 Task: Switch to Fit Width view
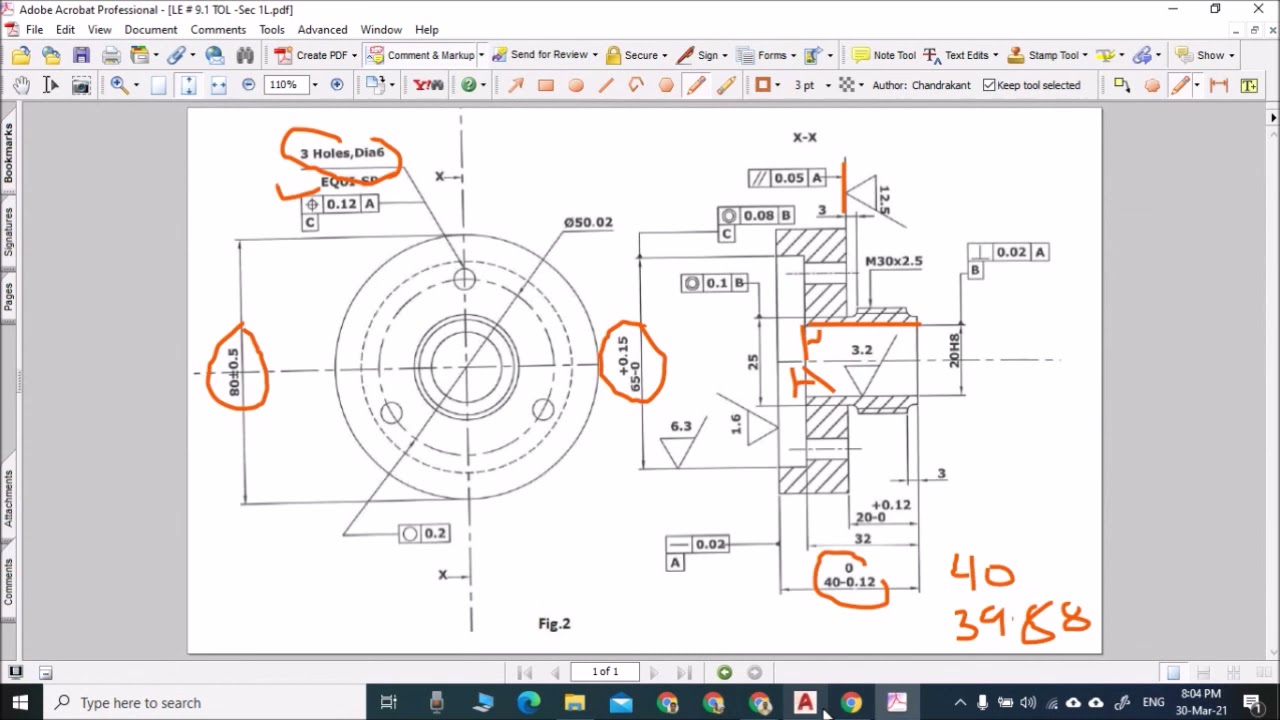coord(218,85)
